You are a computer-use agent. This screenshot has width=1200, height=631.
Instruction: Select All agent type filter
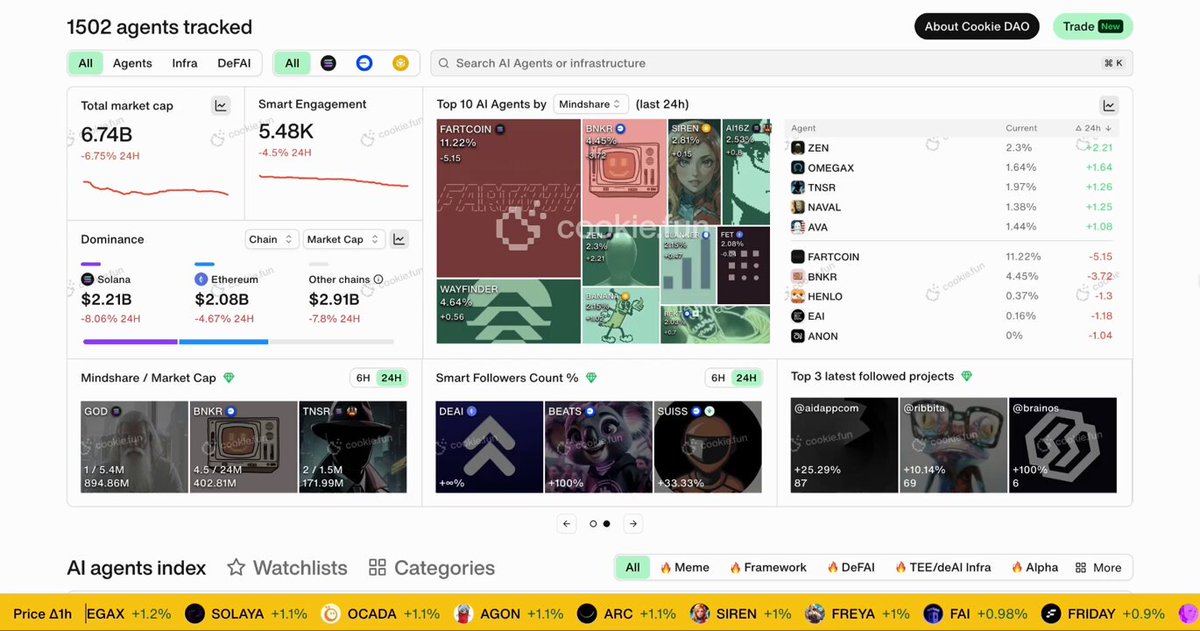click(x=85, y=63)
